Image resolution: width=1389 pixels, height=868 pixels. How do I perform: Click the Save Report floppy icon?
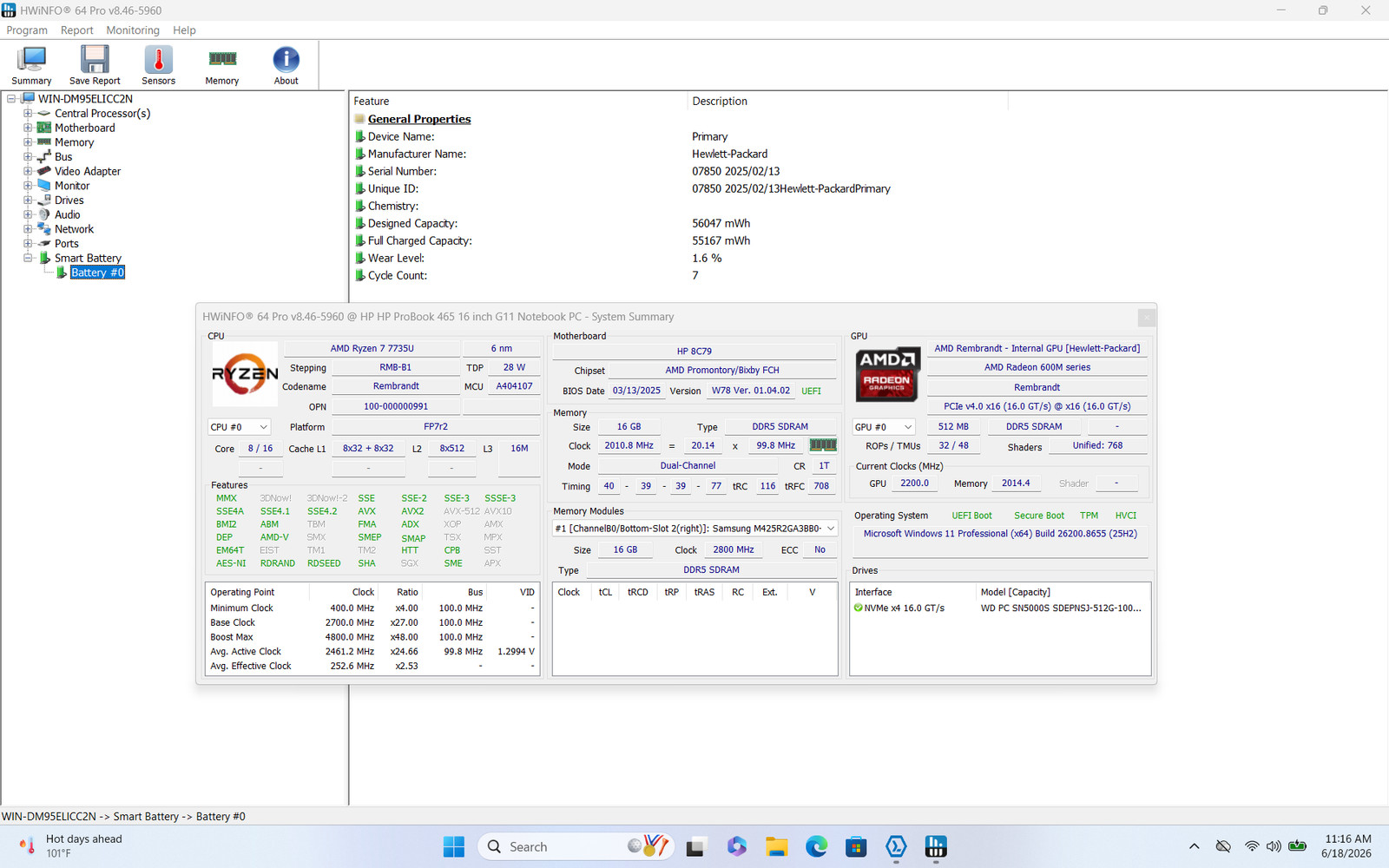(x=95, y=65)
